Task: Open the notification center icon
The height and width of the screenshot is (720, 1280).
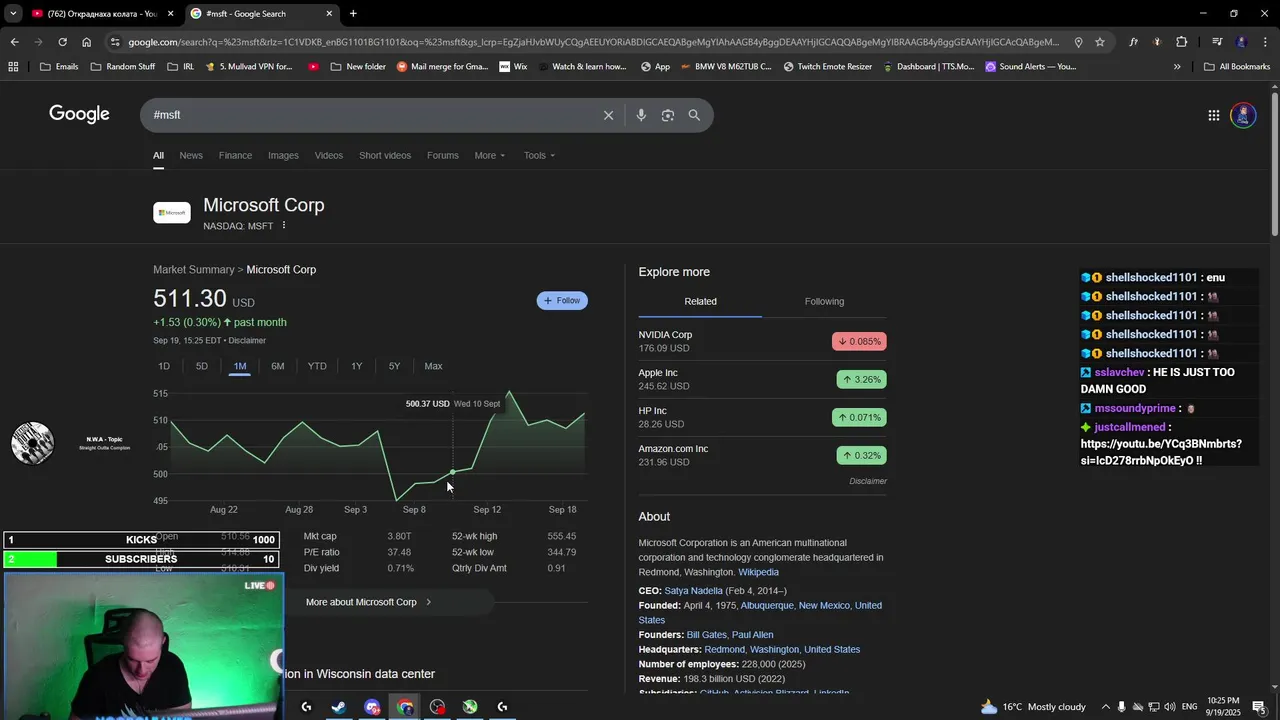Action: 1259,707
